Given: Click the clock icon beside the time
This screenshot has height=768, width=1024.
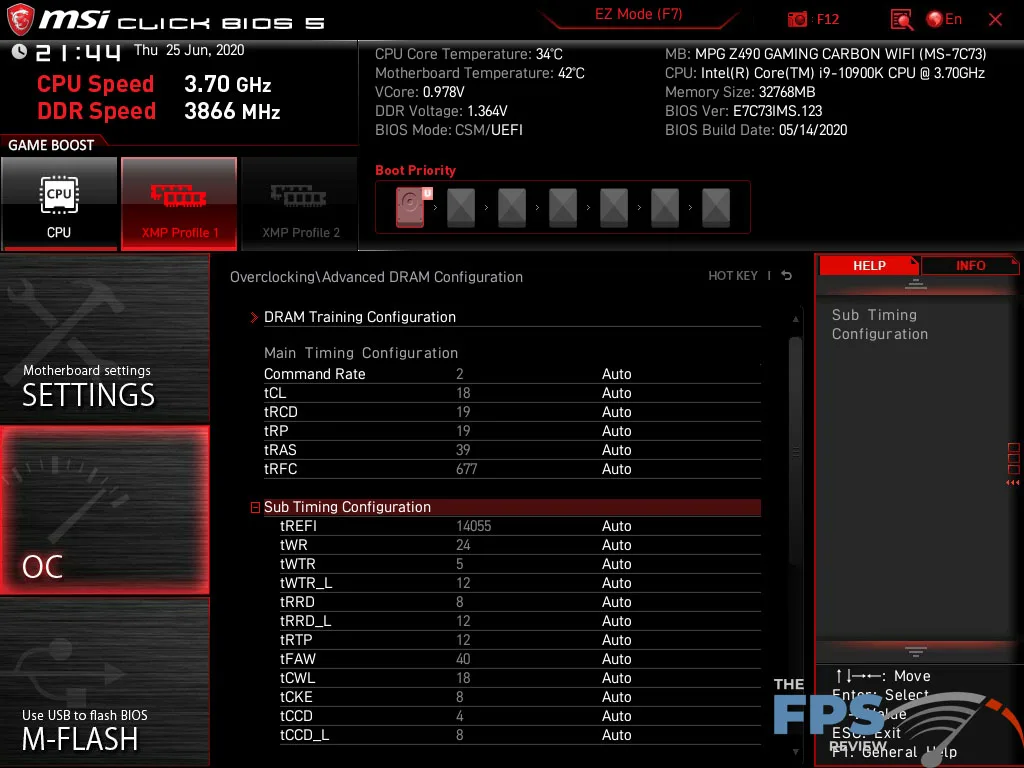Looking at the screenshot, I should tap(19, 51).
